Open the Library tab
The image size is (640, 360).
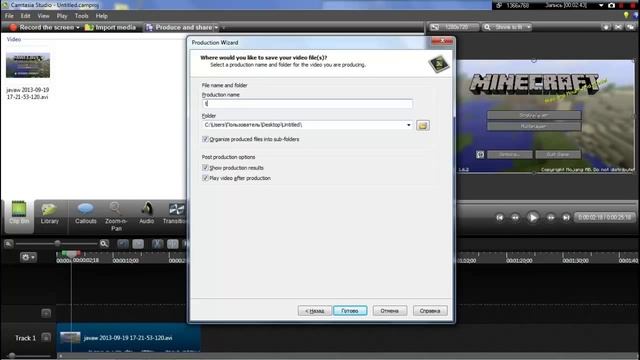pyautogui.click(x=49, y=213)
